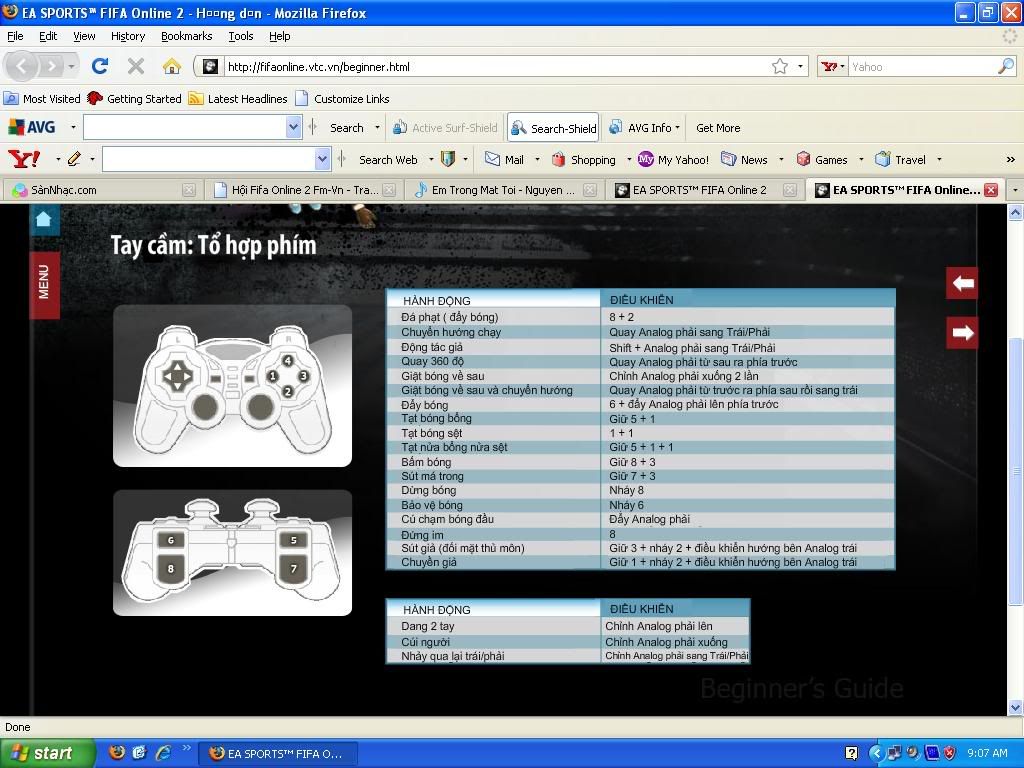Screen dimensions: 1024x768
Task: Open the Edit menu
Action: [48, 36]
